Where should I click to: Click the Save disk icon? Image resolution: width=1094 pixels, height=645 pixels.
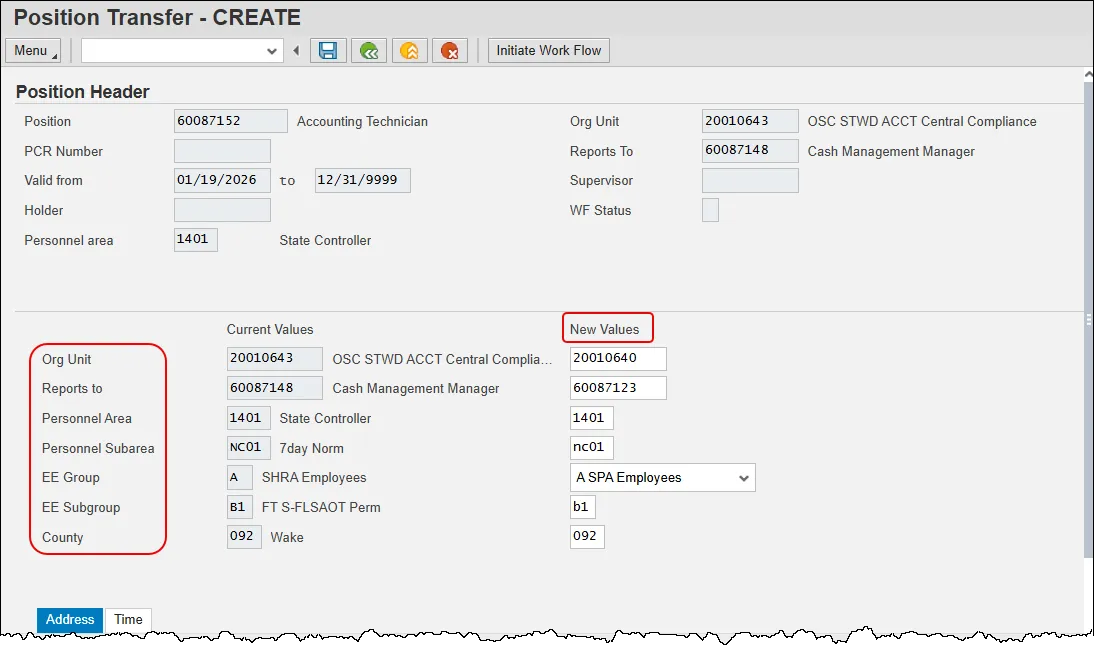[x=328, y=51]
